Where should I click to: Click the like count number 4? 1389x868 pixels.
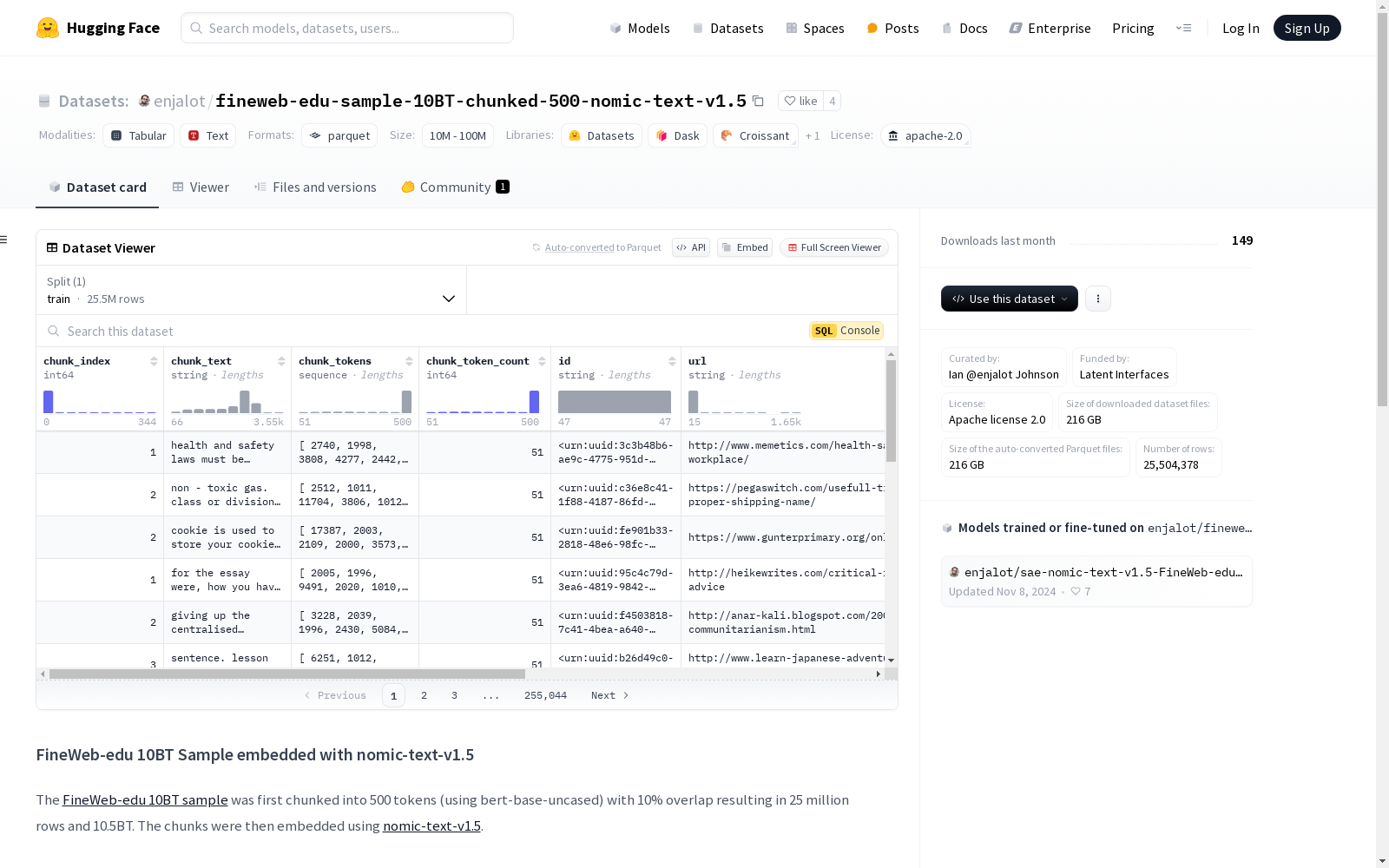coord(832,101)
